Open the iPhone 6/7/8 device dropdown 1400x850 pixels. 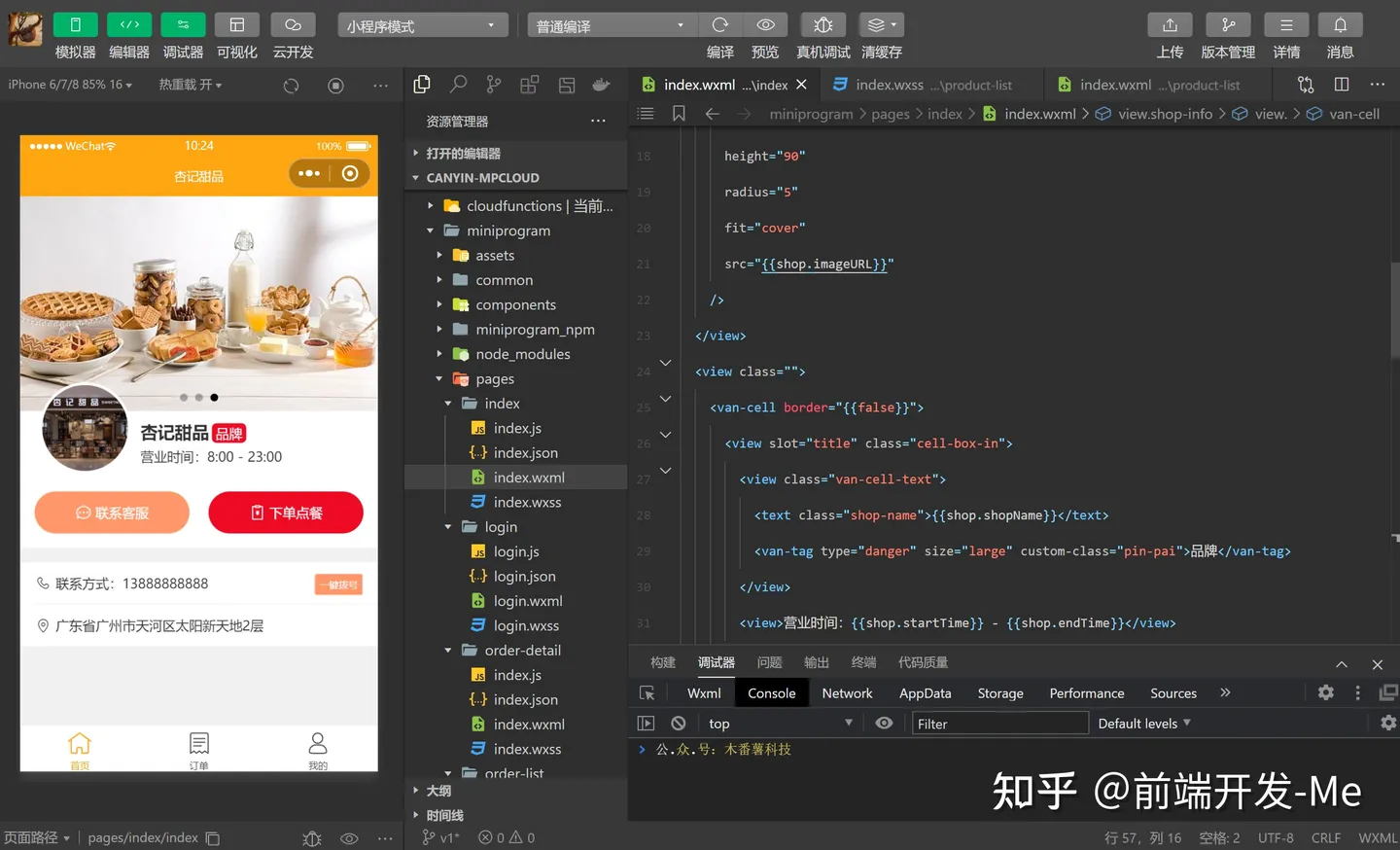pos(70,85)
